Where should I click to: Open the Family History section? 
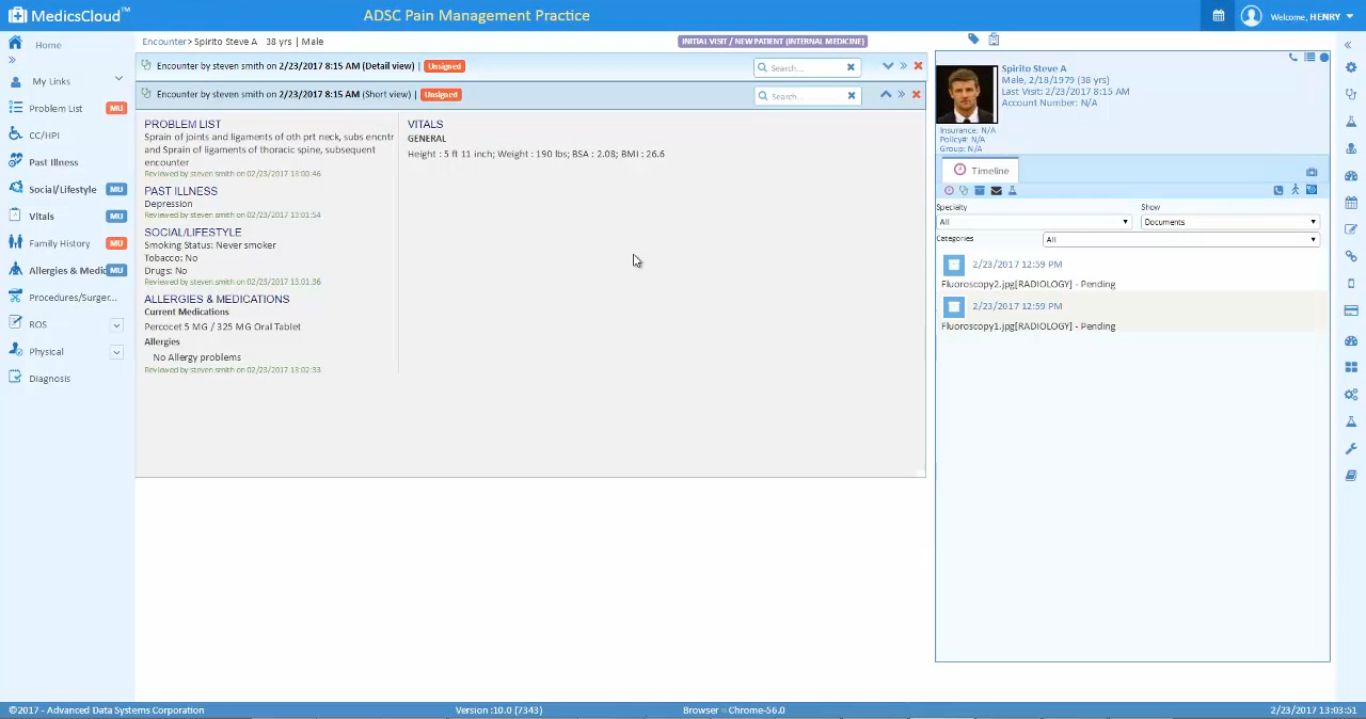pos(59,243)
